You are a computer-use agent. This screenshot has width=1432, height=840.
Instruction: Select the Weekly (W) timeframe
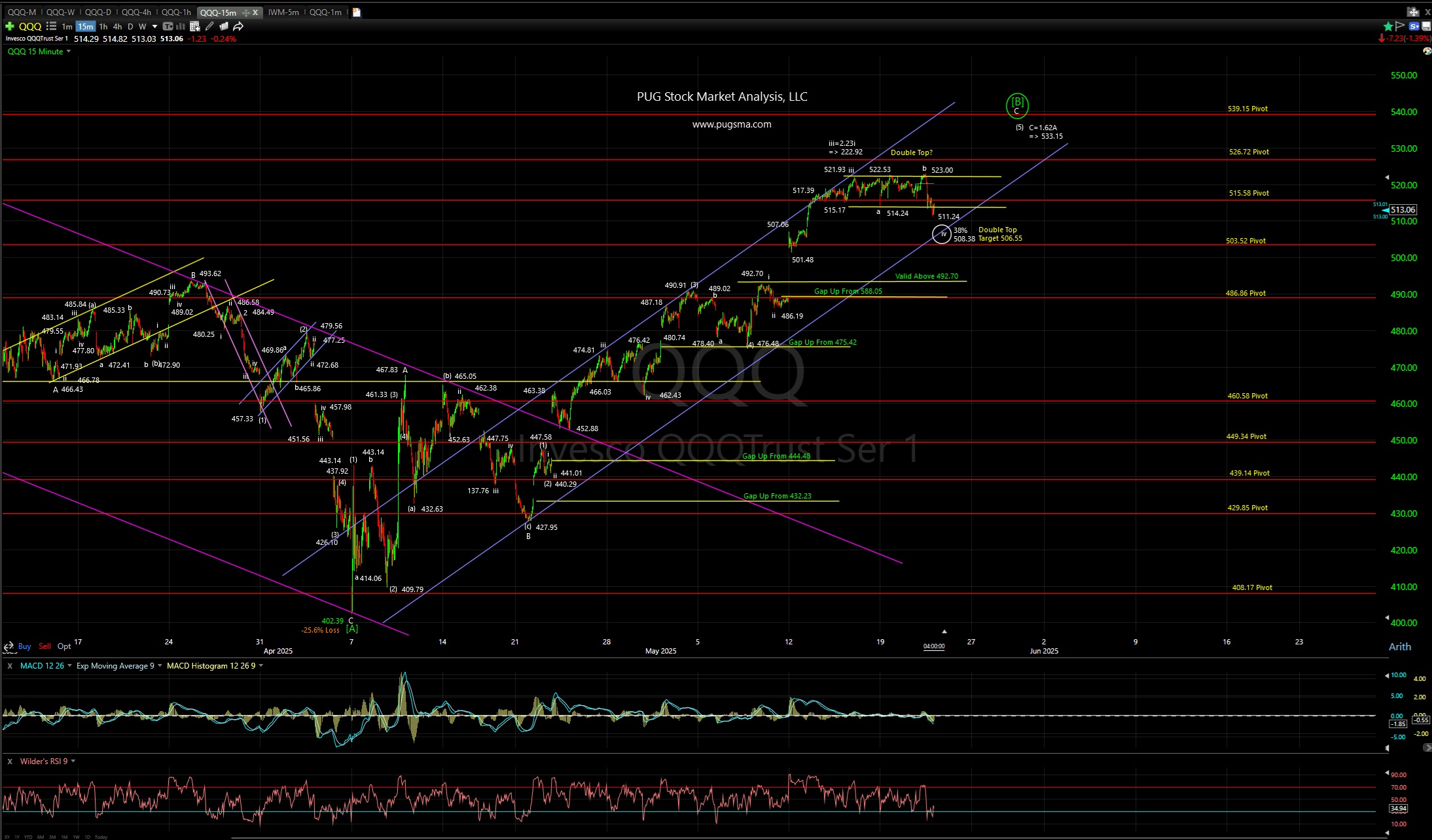tap(143, 26)
